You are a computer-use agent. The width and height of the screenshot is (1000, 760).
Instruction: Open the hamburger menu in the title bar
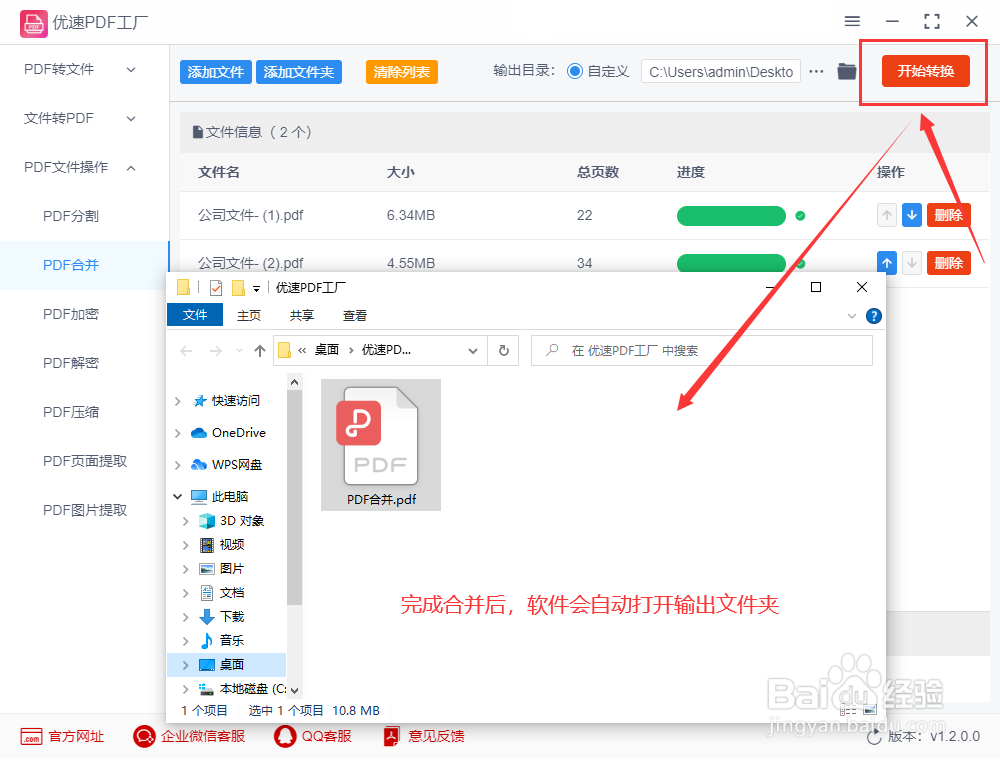(852, 21)
